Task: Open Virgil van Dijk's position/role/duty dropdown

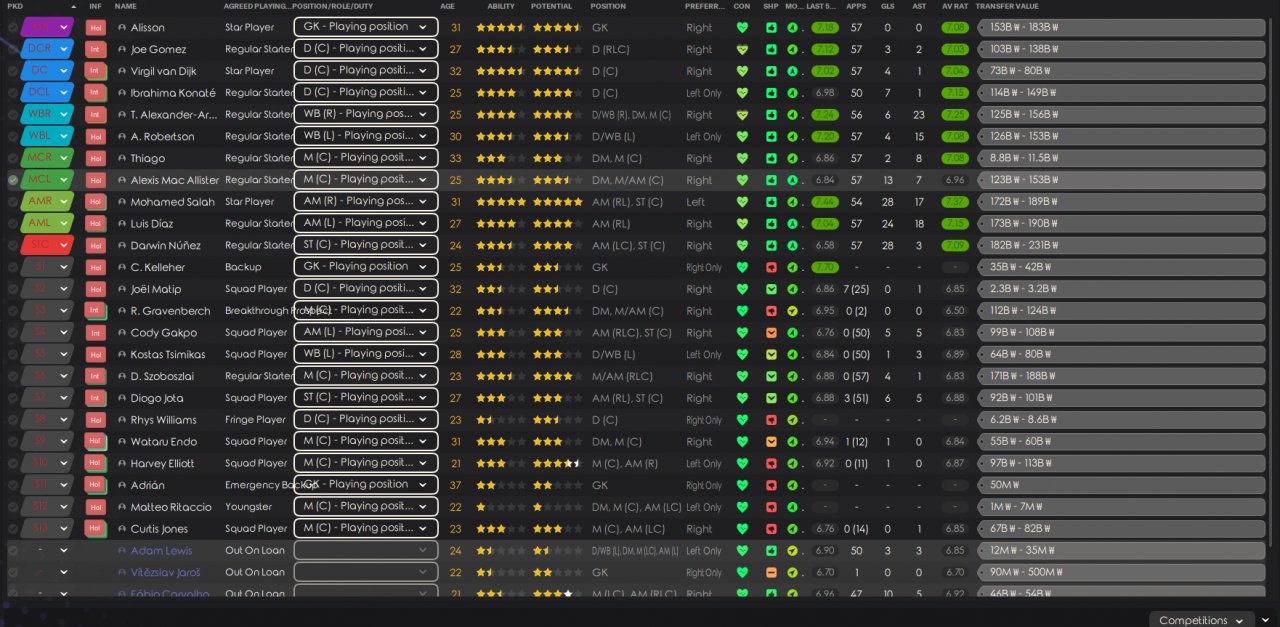Action: 366,71
